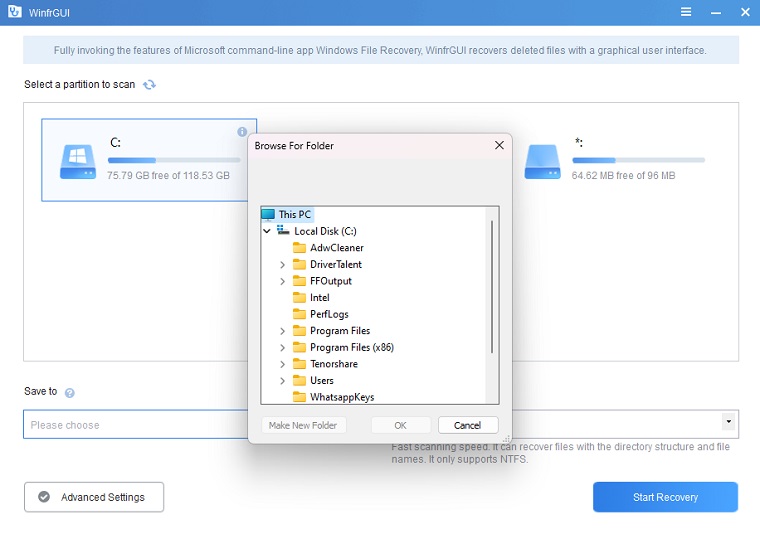Expand the Tenorshare folder chevron

coord(283,364)
